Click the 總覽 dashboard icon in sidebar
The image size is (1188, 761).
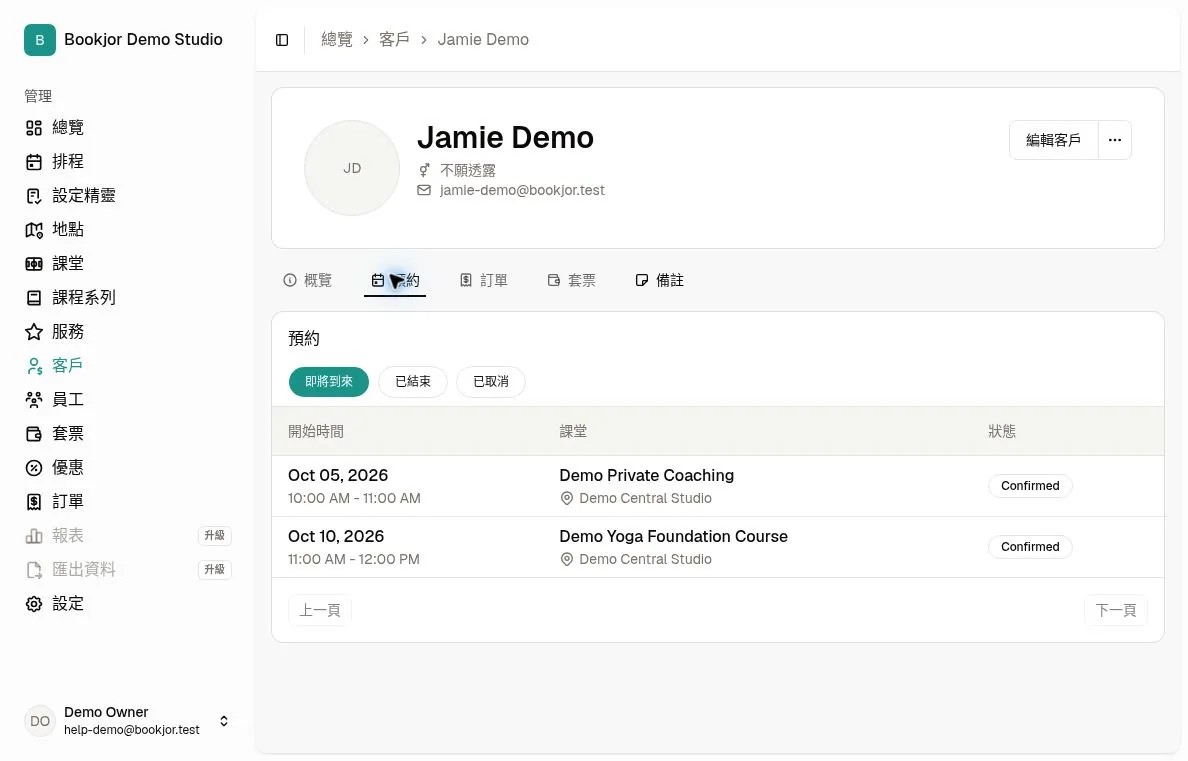pyautogui.click(x=33, y=128)
